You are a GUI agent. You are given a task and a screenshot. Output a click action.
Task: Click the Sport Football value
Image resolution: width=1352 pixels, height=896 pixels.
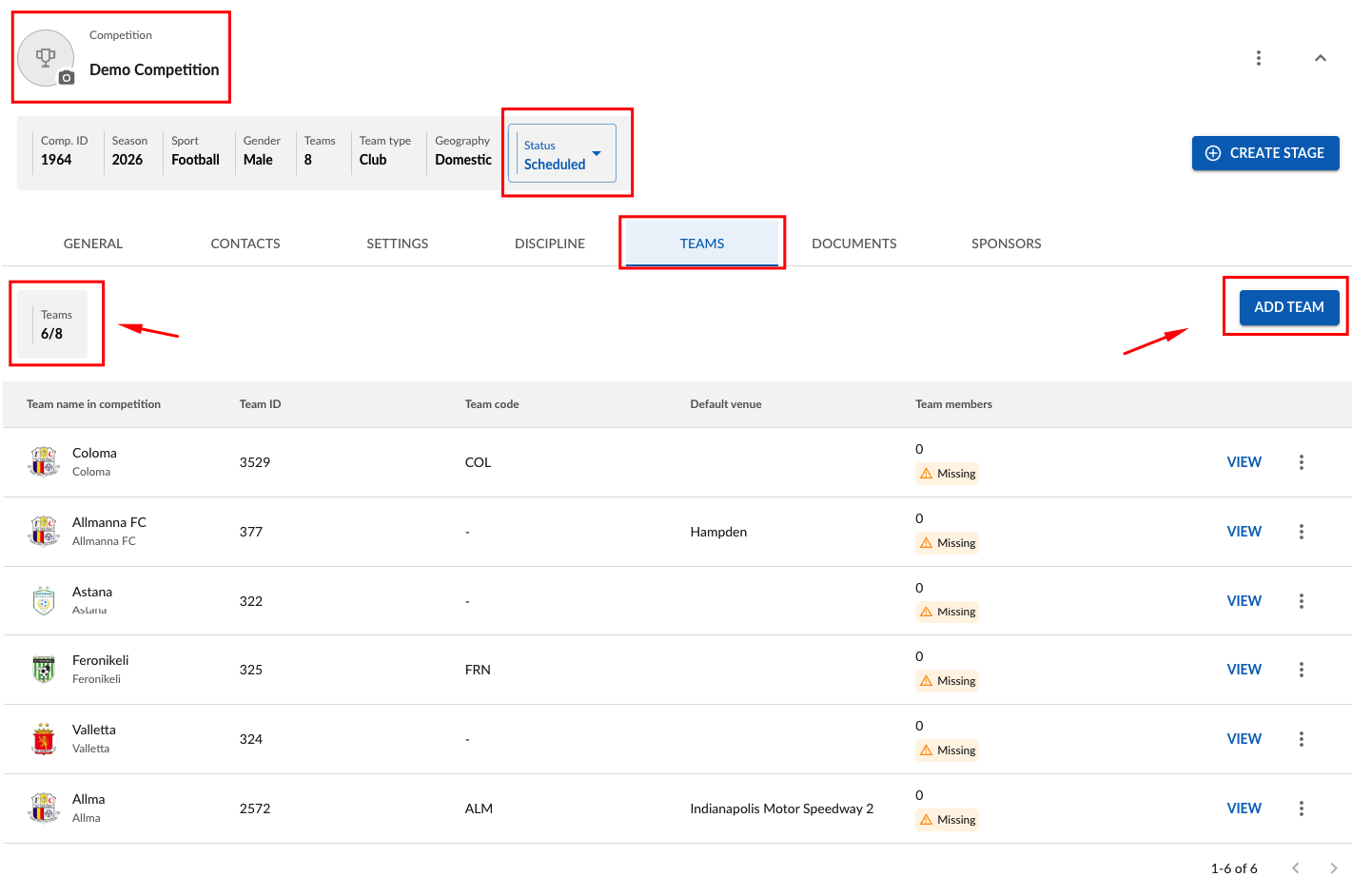[195, 160]
